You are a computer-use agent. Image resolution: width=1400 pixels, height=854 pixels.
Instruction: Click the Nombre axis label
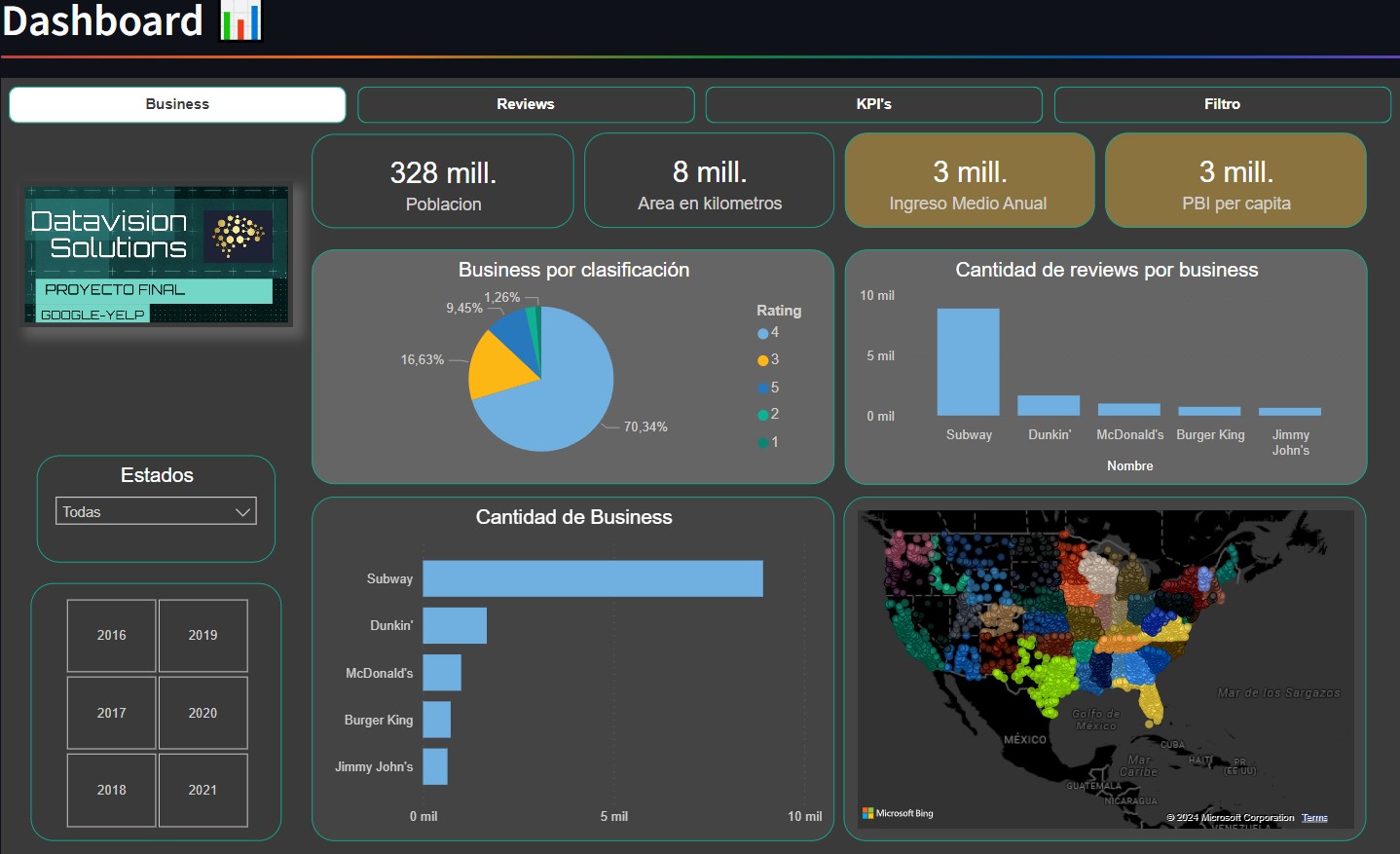tap(1129, 465)
